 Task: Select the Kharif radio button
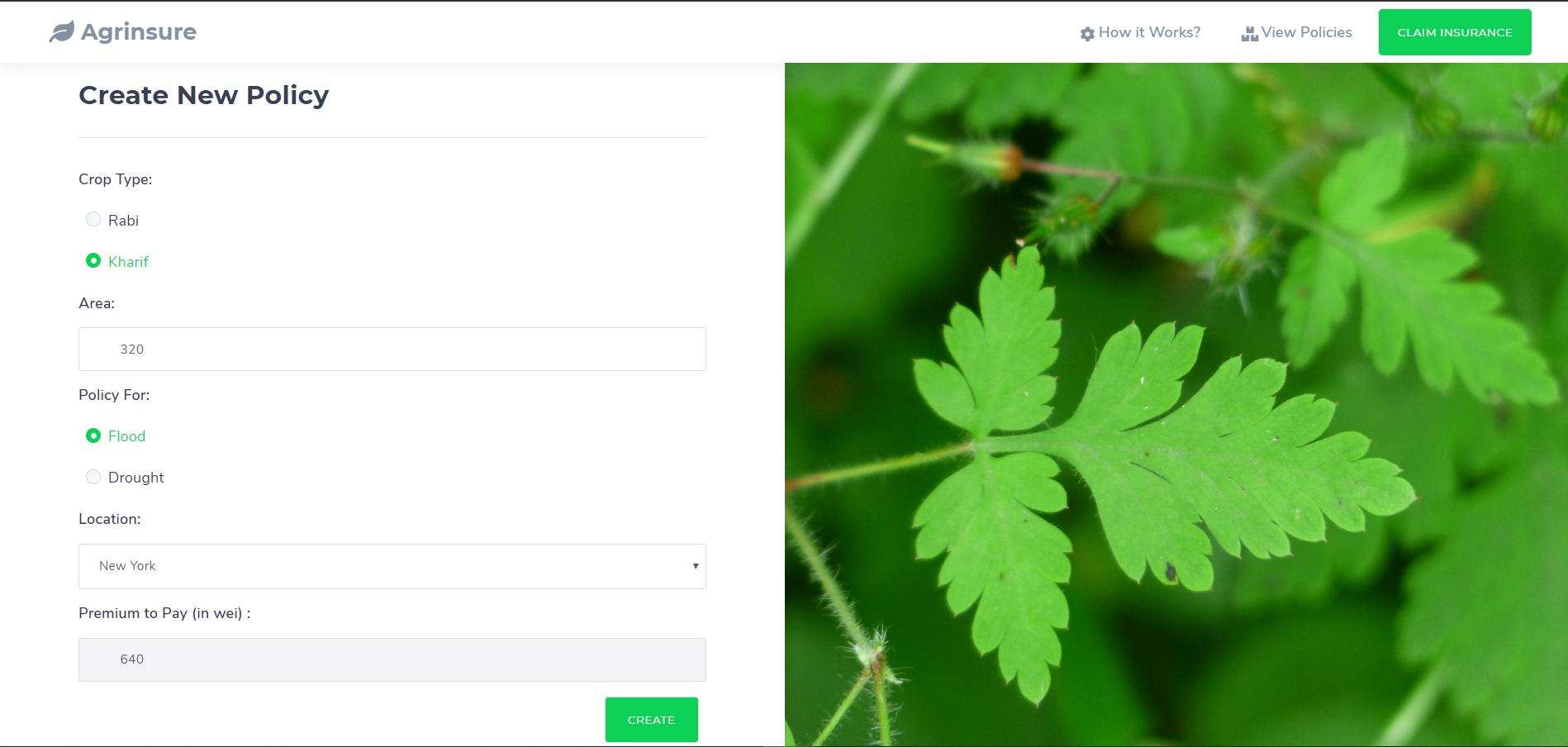click(x=93, y=260)
